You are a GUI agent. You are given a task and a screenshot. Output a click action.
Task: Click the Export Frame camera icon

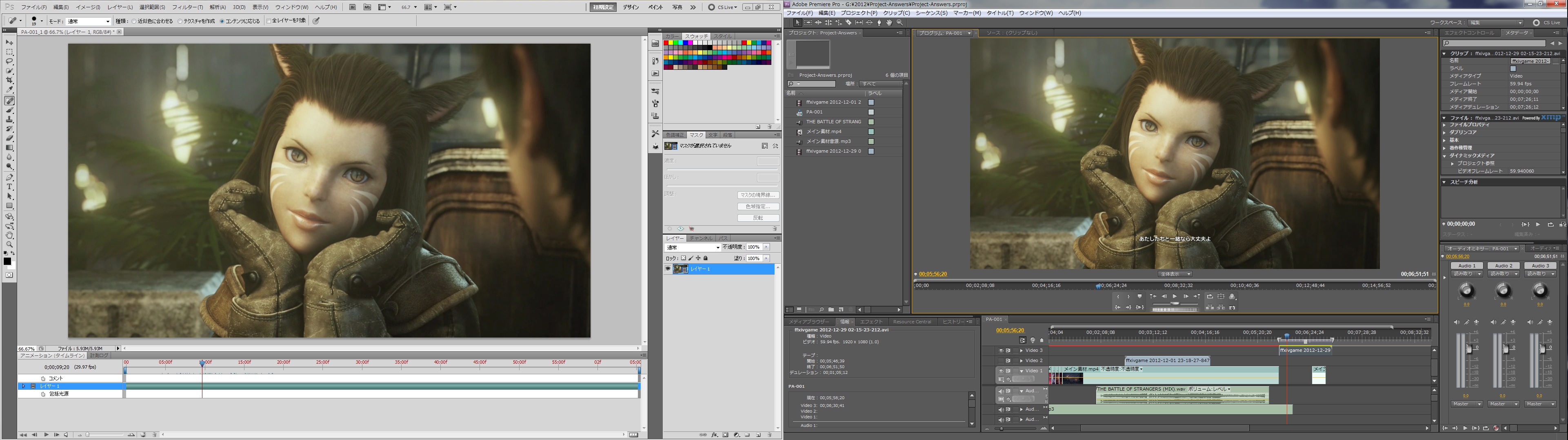coord(1232,307)
